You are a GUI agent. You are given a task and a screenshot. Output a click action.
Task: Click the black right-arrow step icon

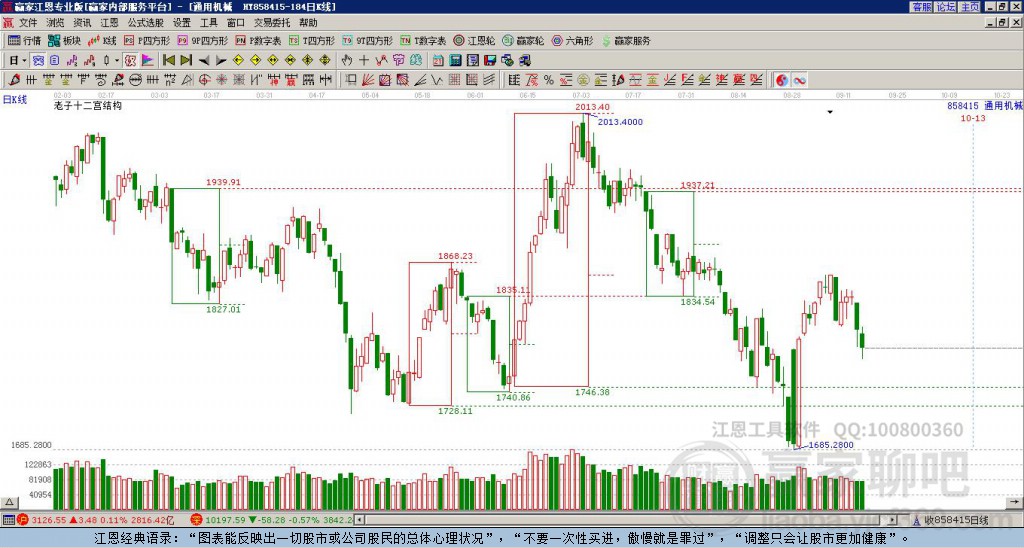click(221, 60)
